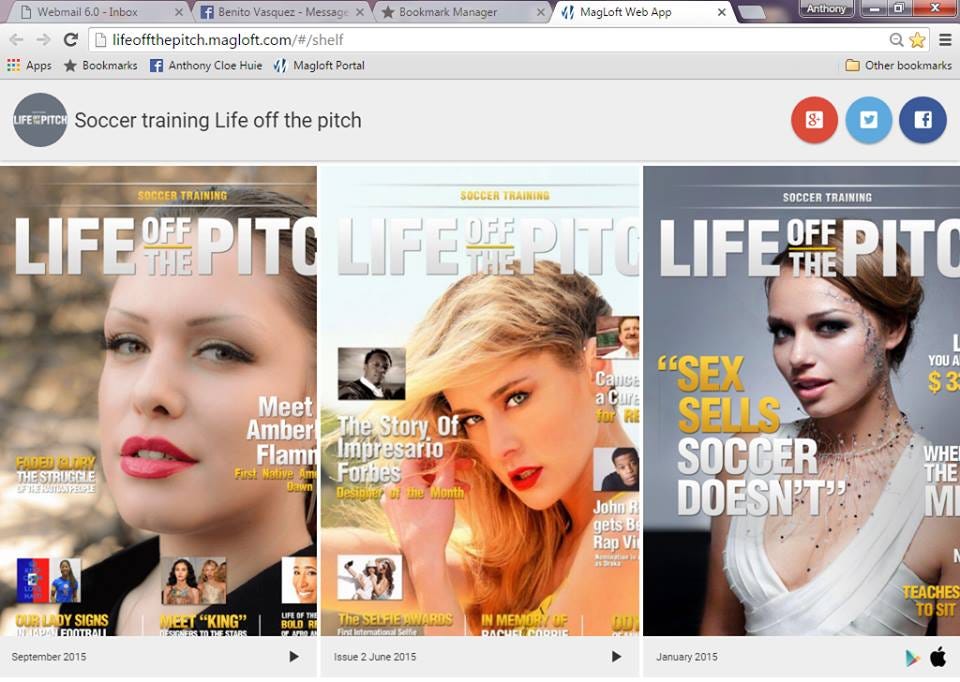The width and height of the screenshot is (960, 682).
Task: Close the Webmail 6.0 tab
Action: [x=179, y=12]
